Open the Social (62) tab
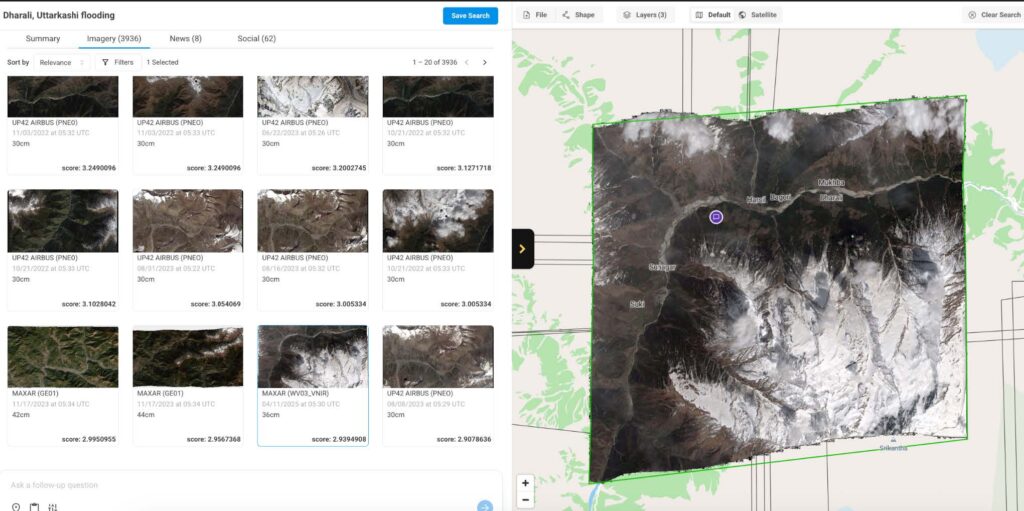Viewport: 1024px width, 511px height. coord(256,39)
